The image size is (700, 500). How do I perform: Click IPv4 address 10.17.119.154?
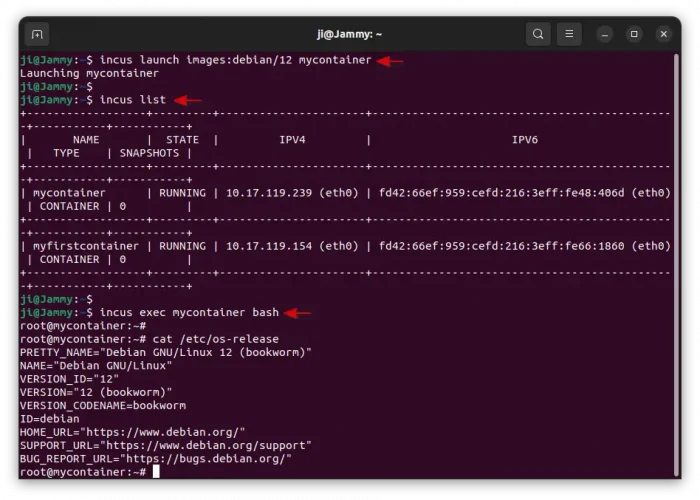click(269, 246)
